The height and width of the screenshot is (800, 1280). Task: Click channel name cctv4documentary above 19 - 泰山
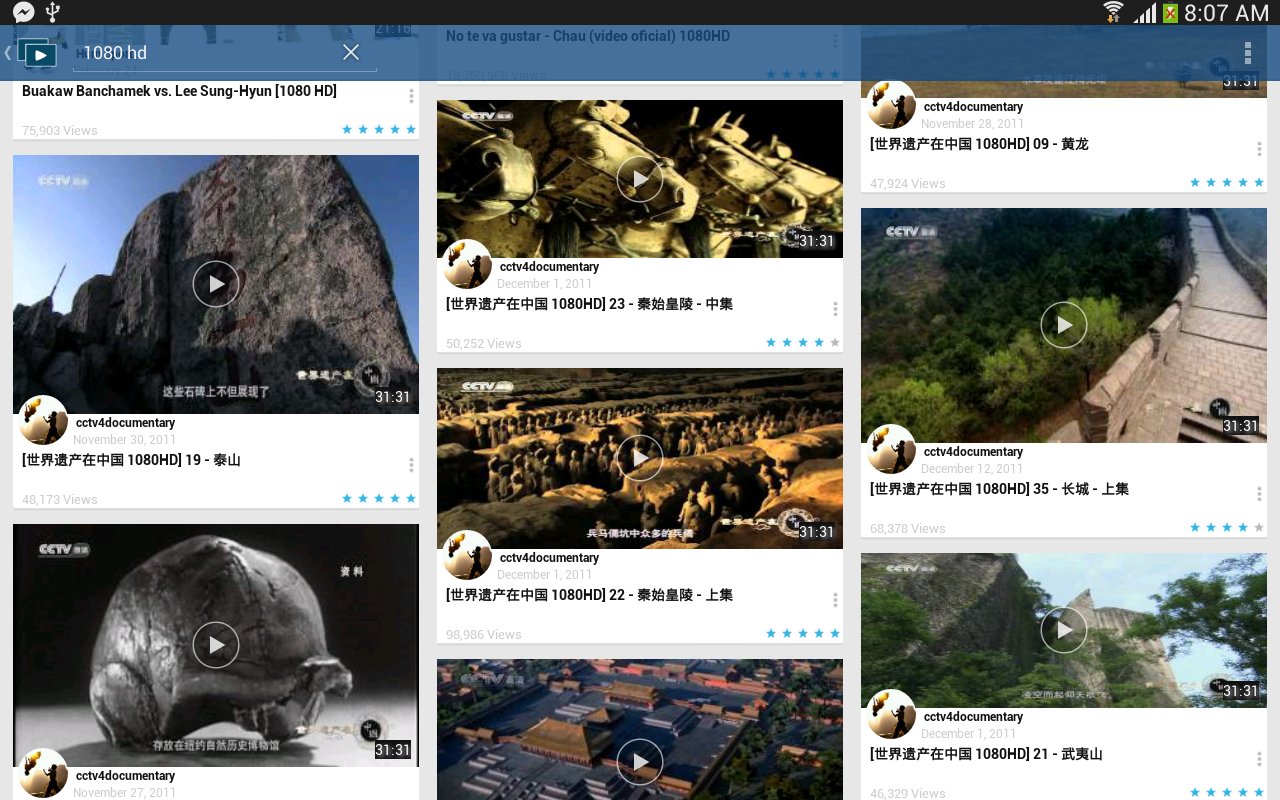(x=125, y=423)
